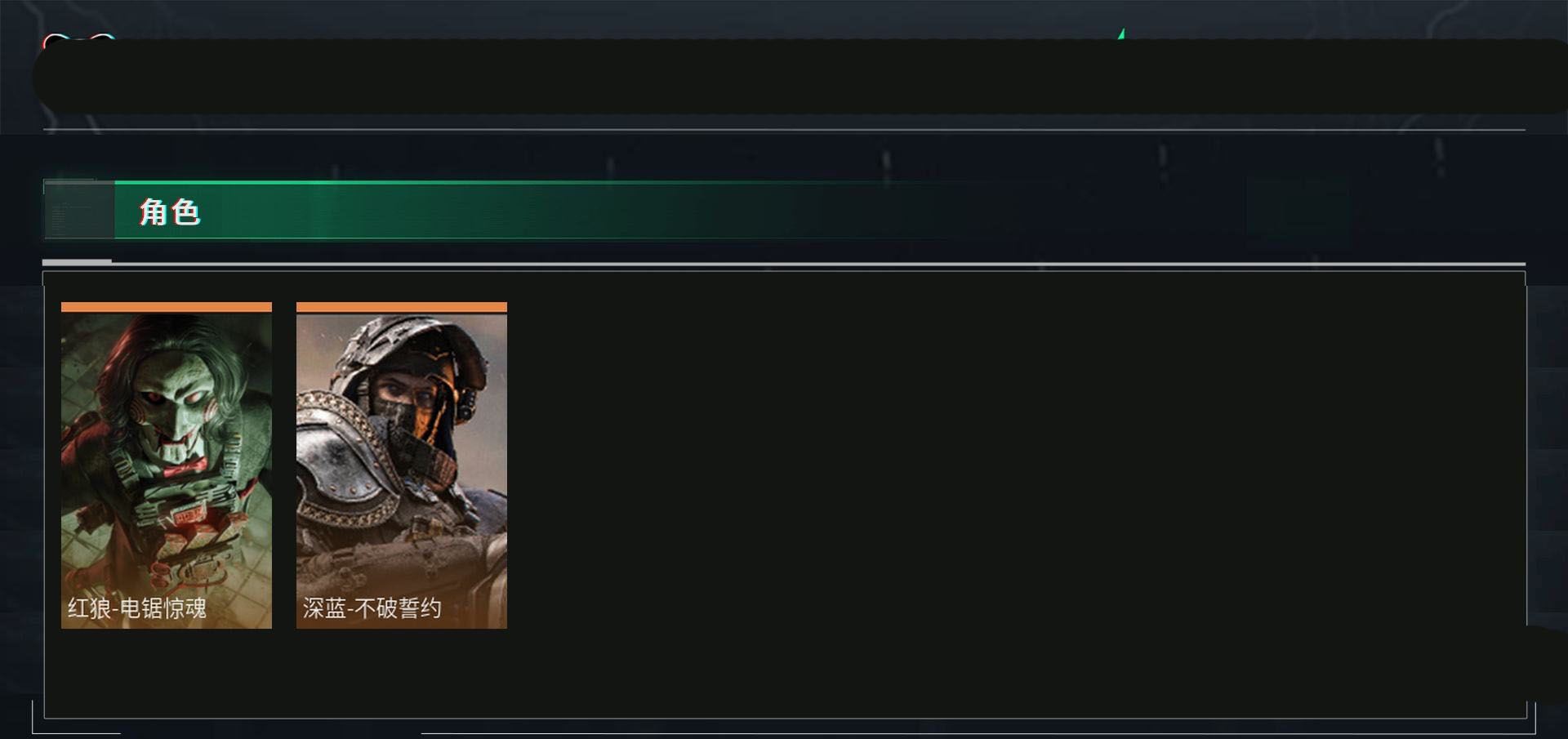
Task: Click the orange bar above 红狼 card
Action: point(167,307)
